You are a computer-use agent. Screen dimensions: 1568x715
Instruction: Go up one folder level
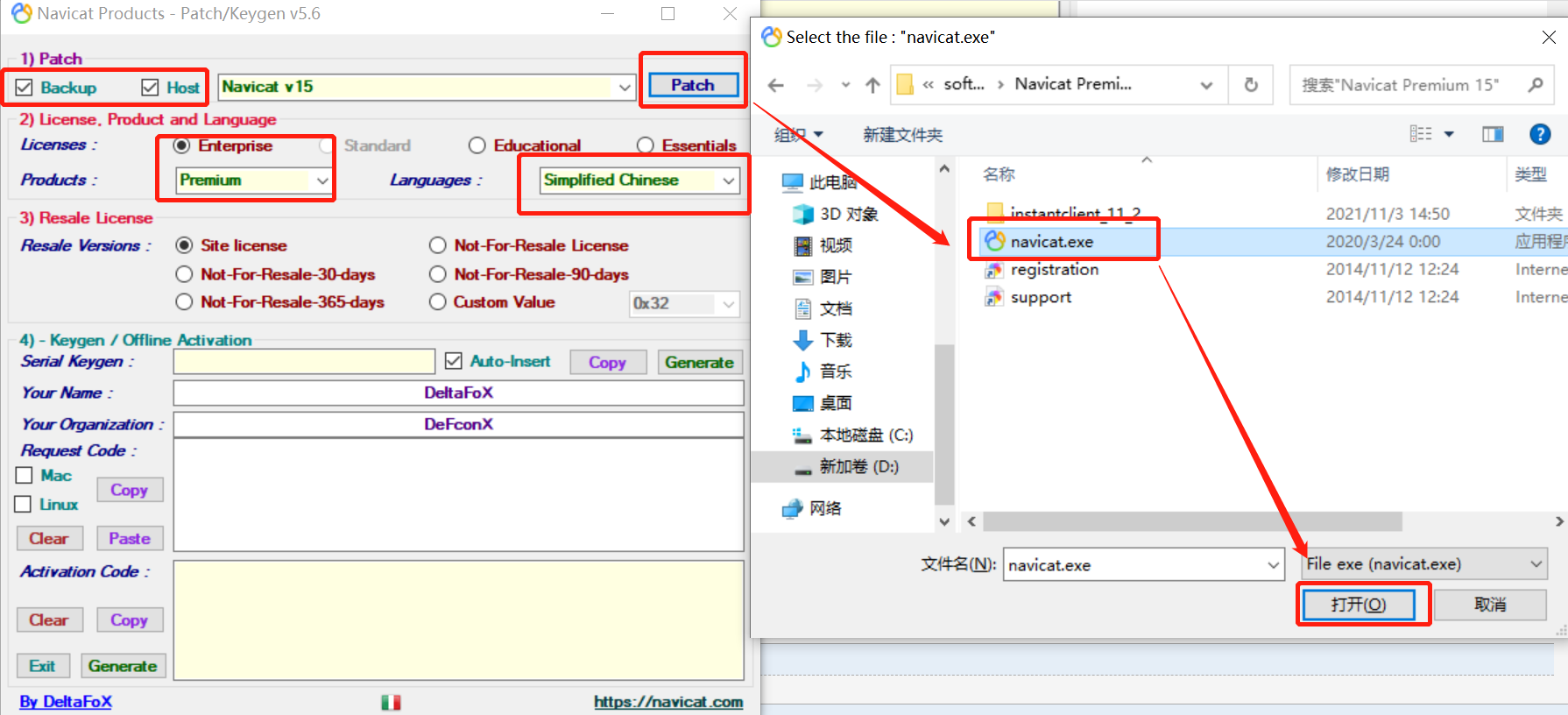coord(872,85)
